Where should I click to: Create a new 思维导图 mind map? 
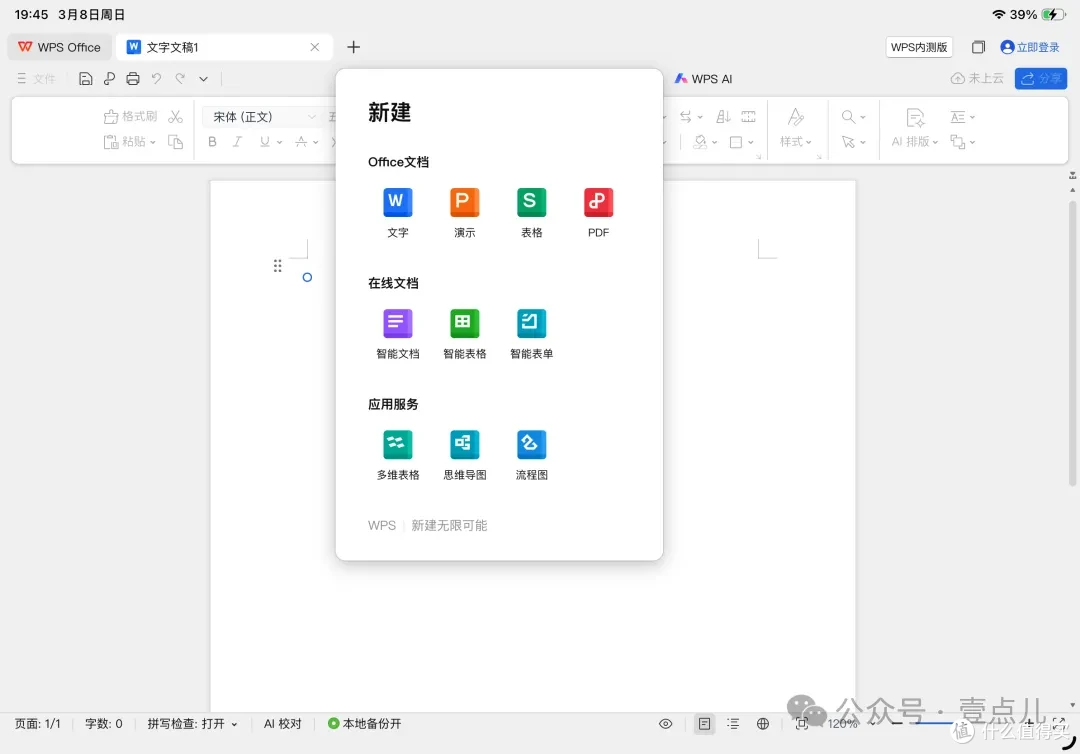464,455
